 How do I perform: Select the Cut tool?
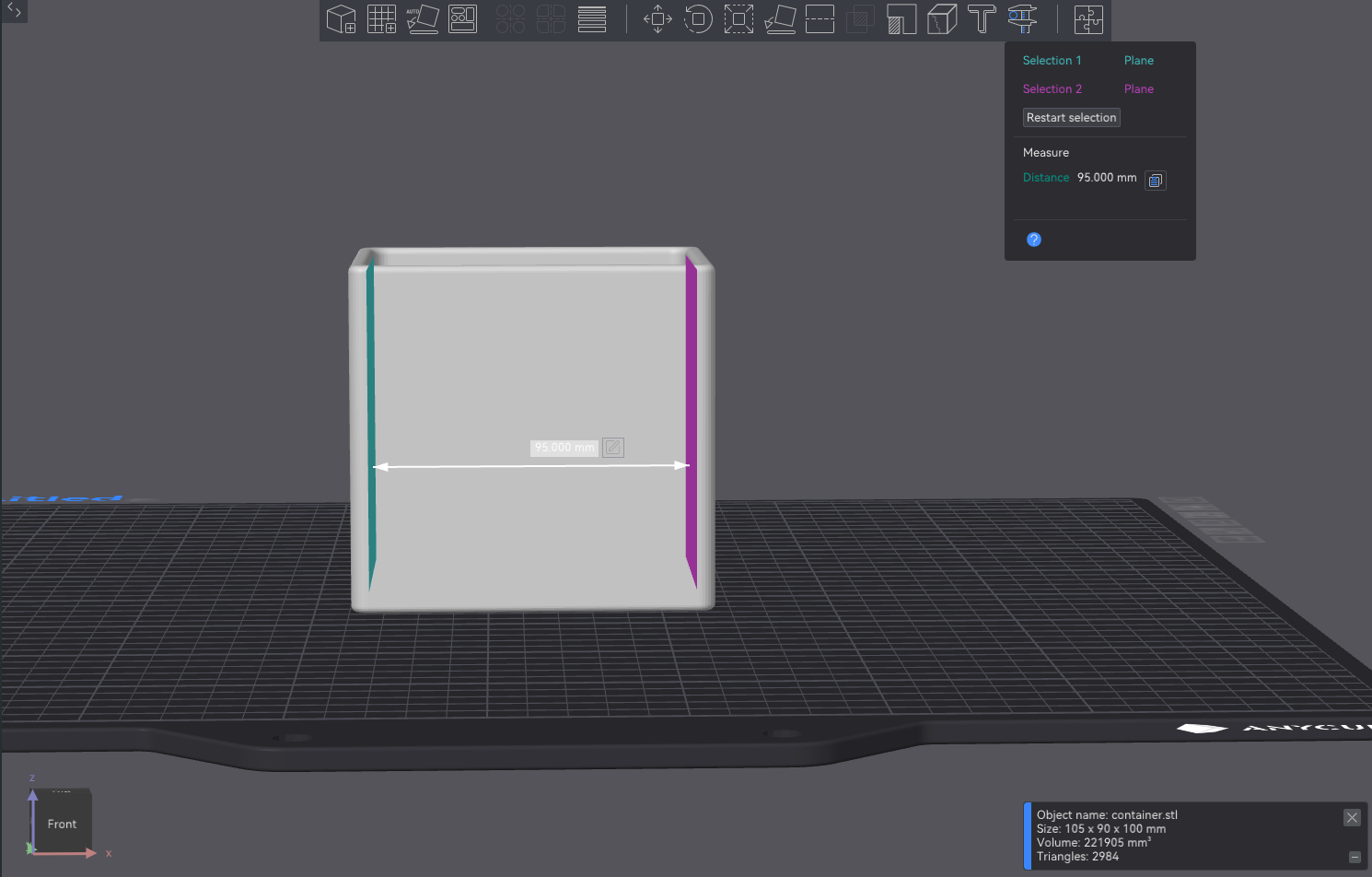tap(820, 19)
